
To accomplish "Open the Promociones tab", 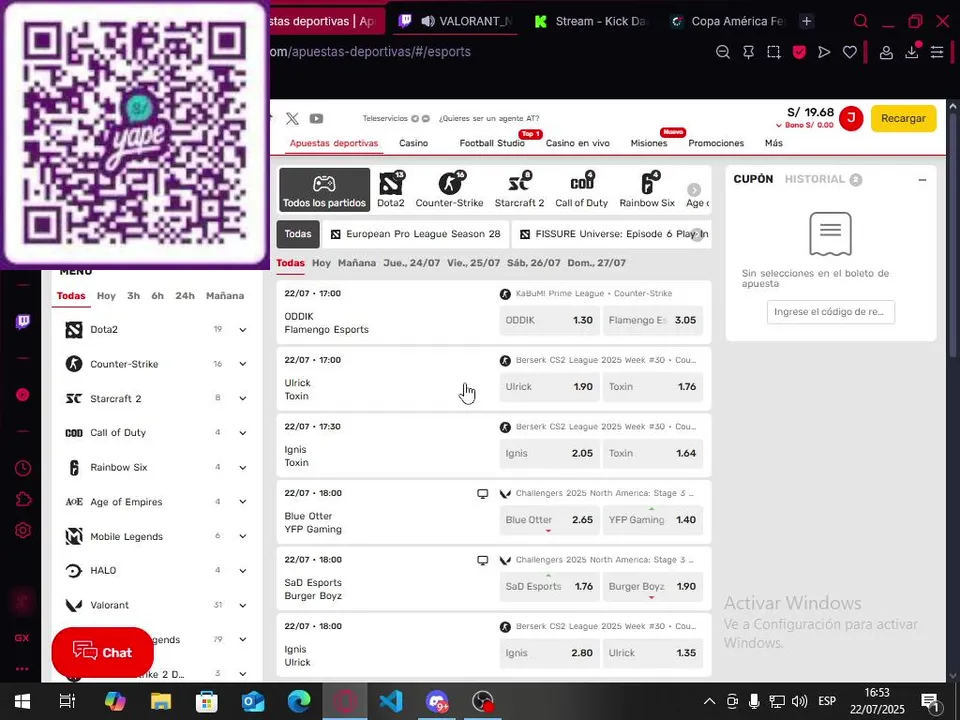I will tap(716, 143).
